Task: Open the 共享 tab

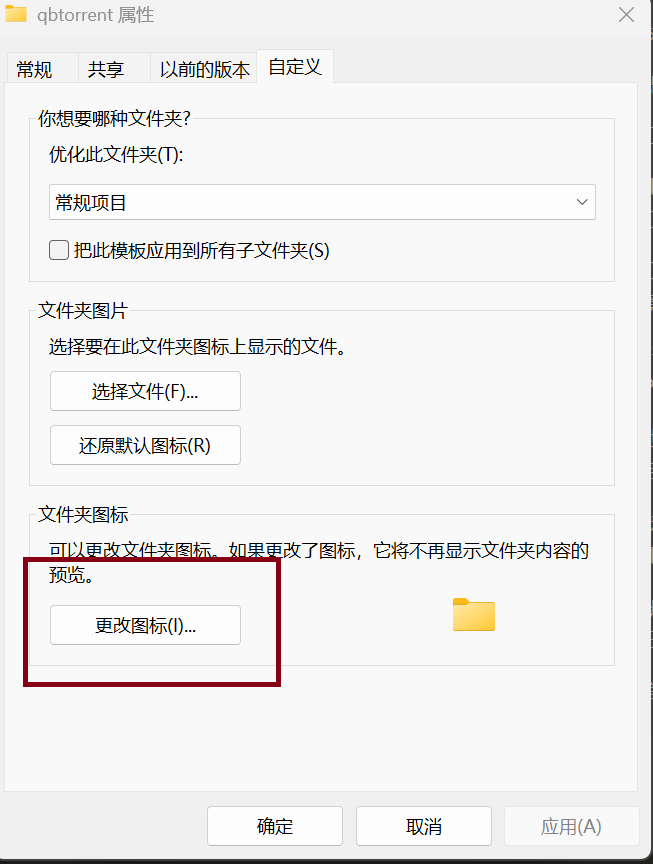Action: click(x=106, y=69)
